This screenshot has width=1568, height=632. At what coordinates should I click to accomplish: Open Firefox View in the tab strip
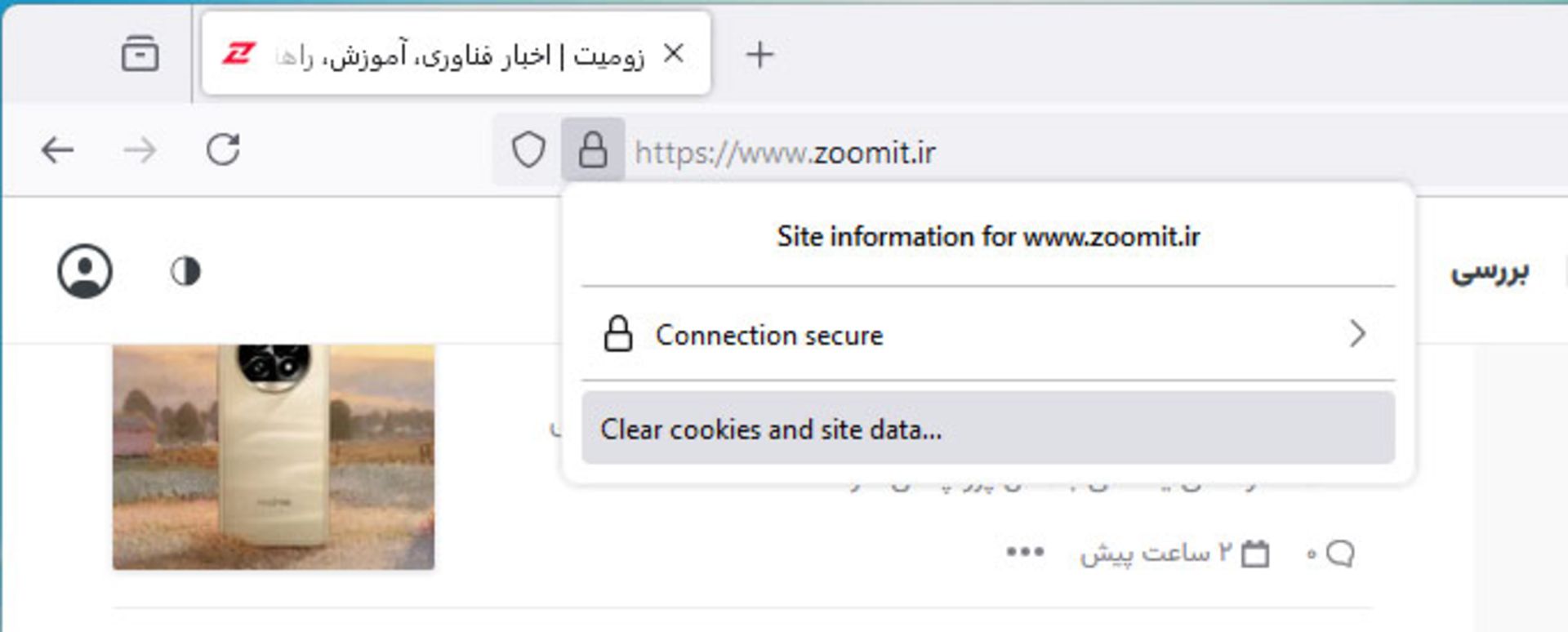pyautogui.click(x=143, y=54)
